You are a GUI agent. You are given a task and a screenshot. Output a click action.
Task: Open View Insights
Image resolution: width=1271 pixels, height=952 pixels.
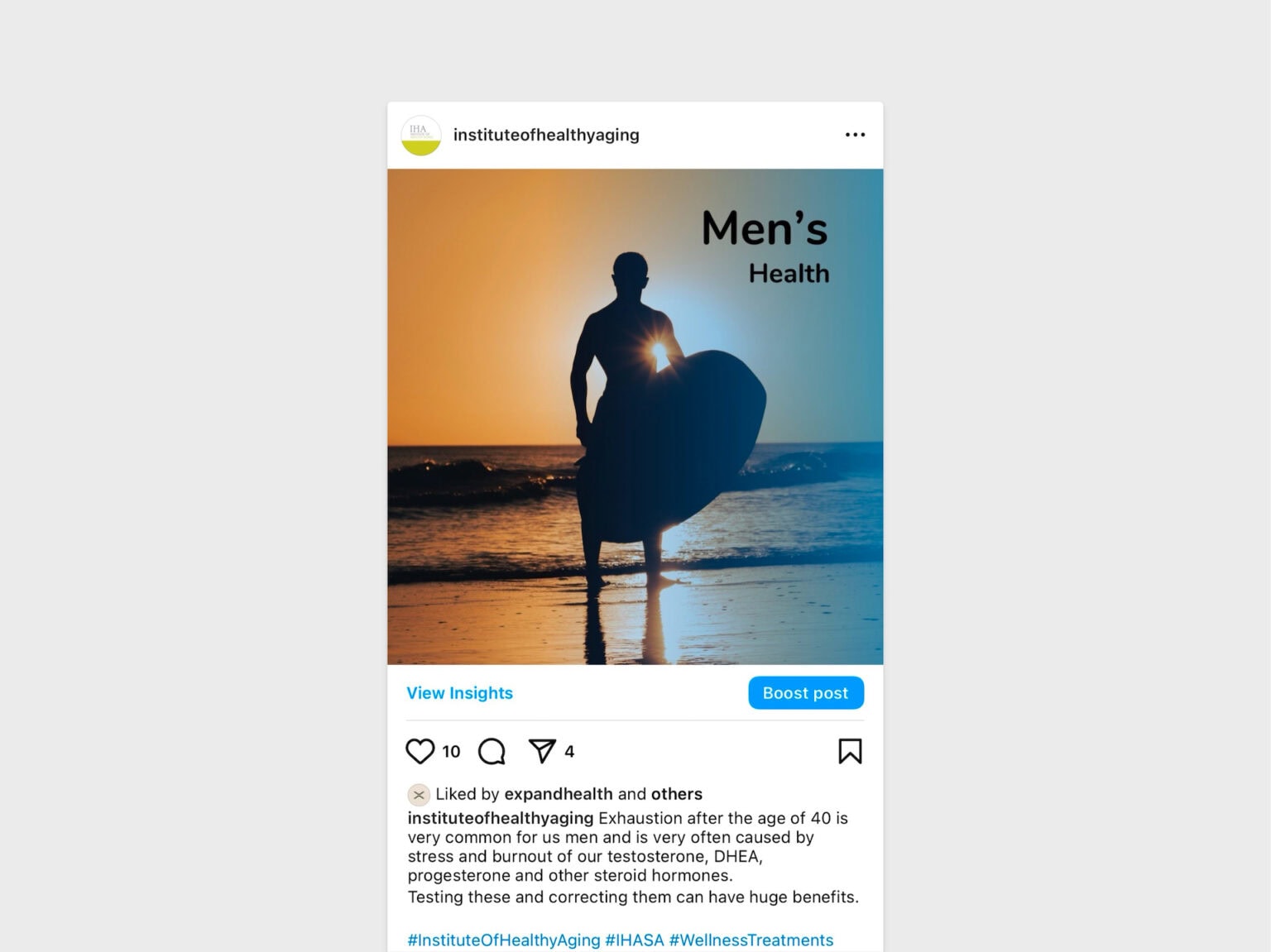coord(459,693)
